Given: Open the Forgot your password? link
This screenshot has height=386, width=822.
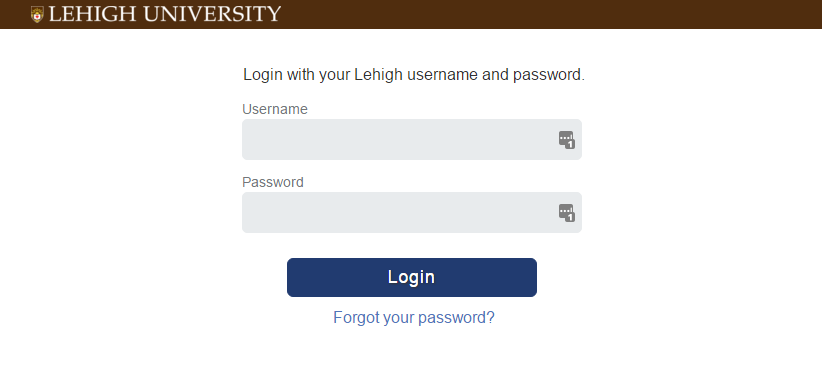Looking at the screenshot, I should click(414, 318).
